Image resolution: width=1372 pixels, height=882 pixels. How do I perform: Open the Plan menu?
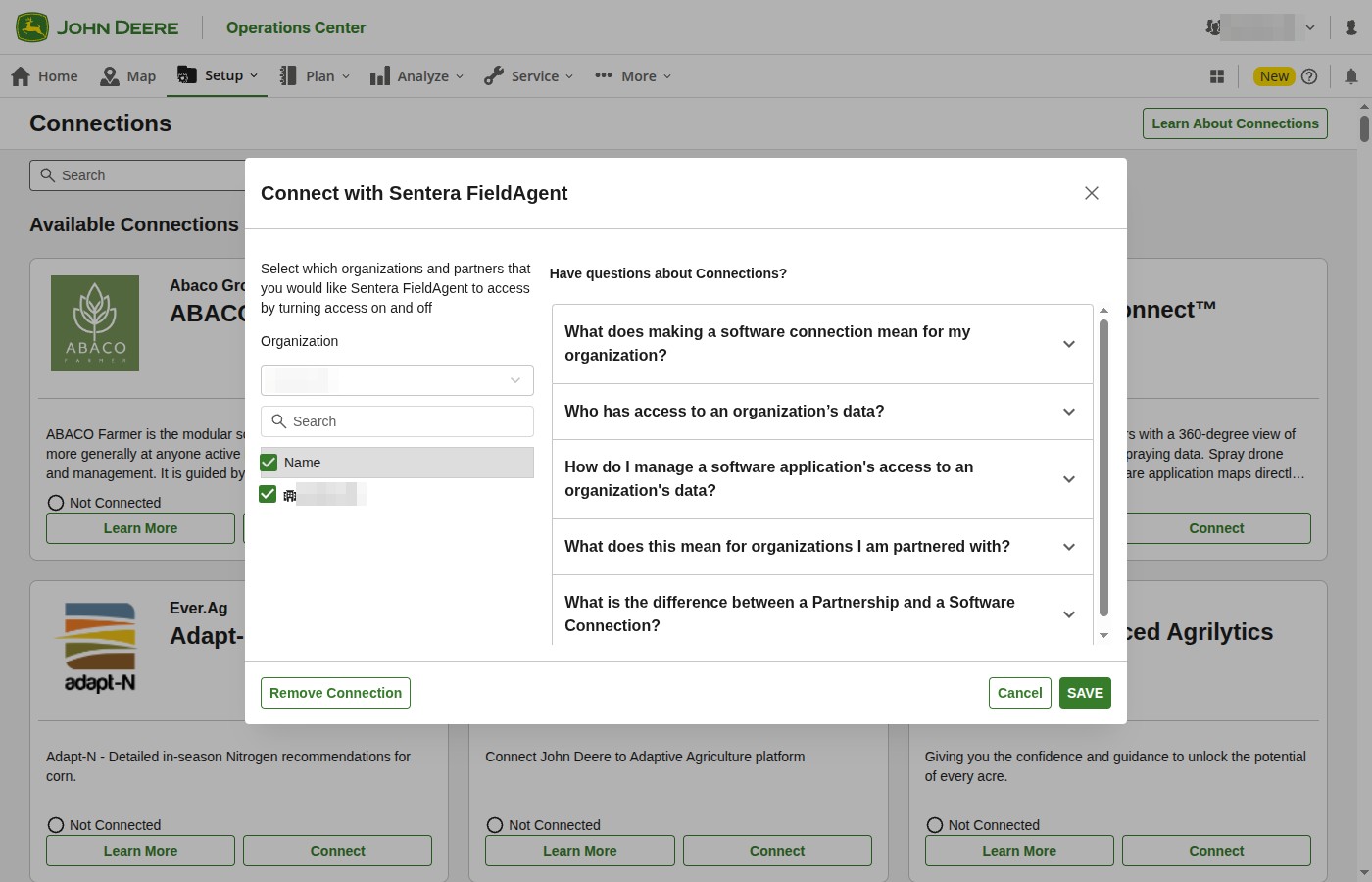315,76
